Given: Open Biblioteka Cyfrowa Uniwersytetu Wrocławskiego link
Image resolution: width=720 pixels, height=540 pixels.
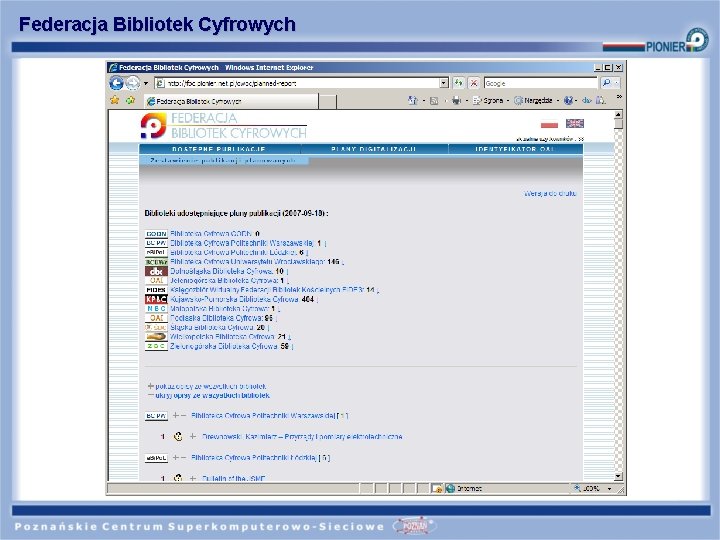Looking at the screenshot, I should coord(248,262).
